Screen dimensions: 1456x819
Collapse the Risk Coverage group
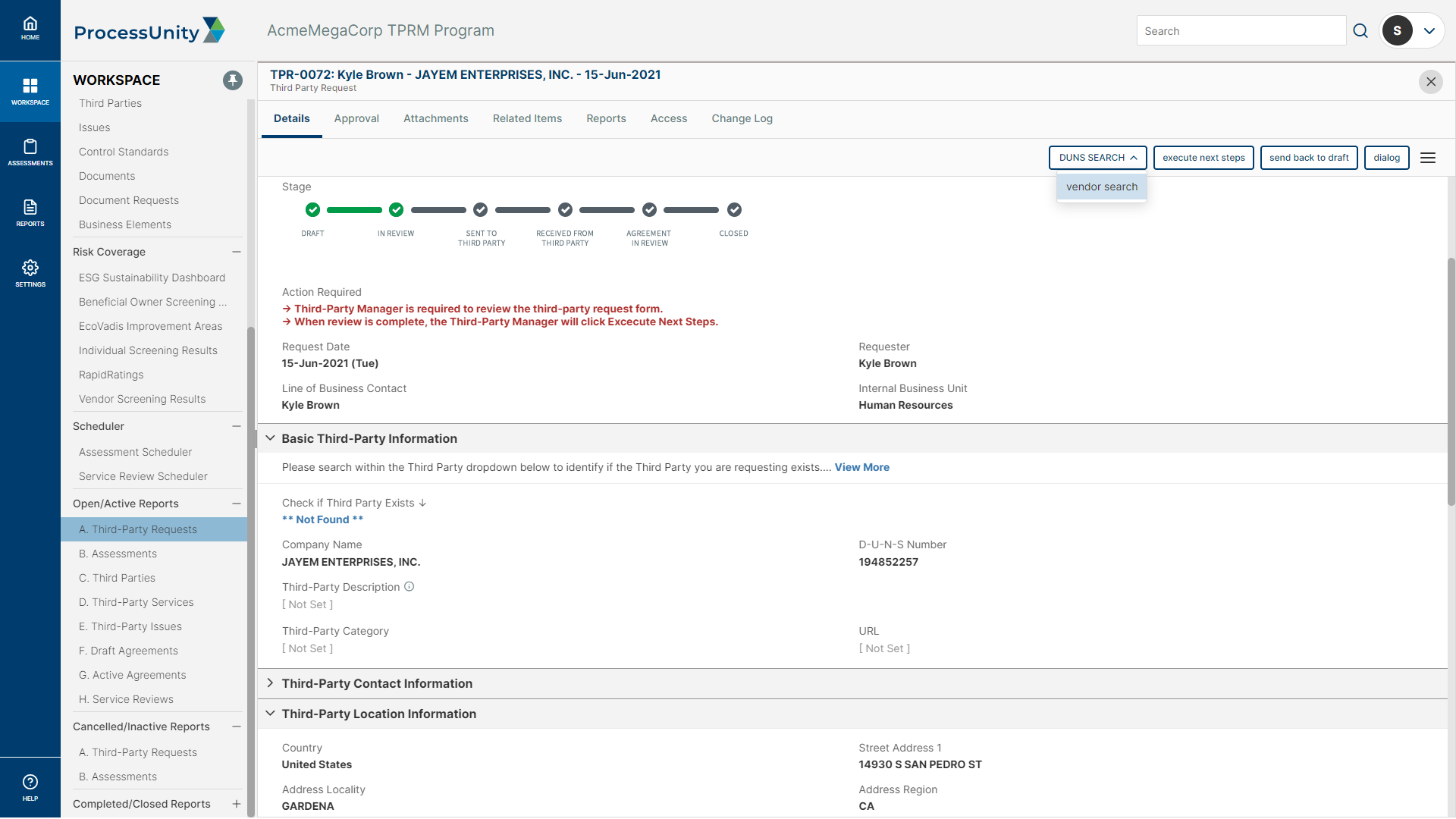237,252
